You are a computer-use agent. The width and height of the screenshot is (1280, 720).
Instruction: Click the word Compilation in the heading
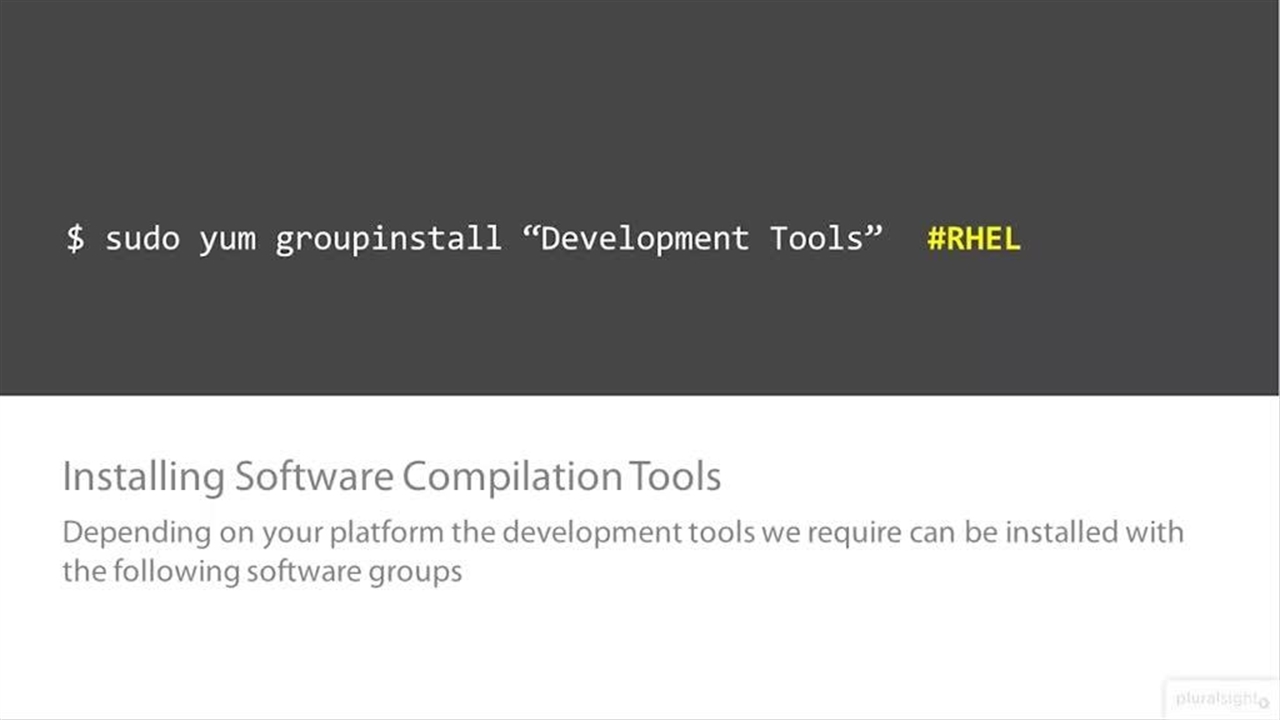pos(511,476)
